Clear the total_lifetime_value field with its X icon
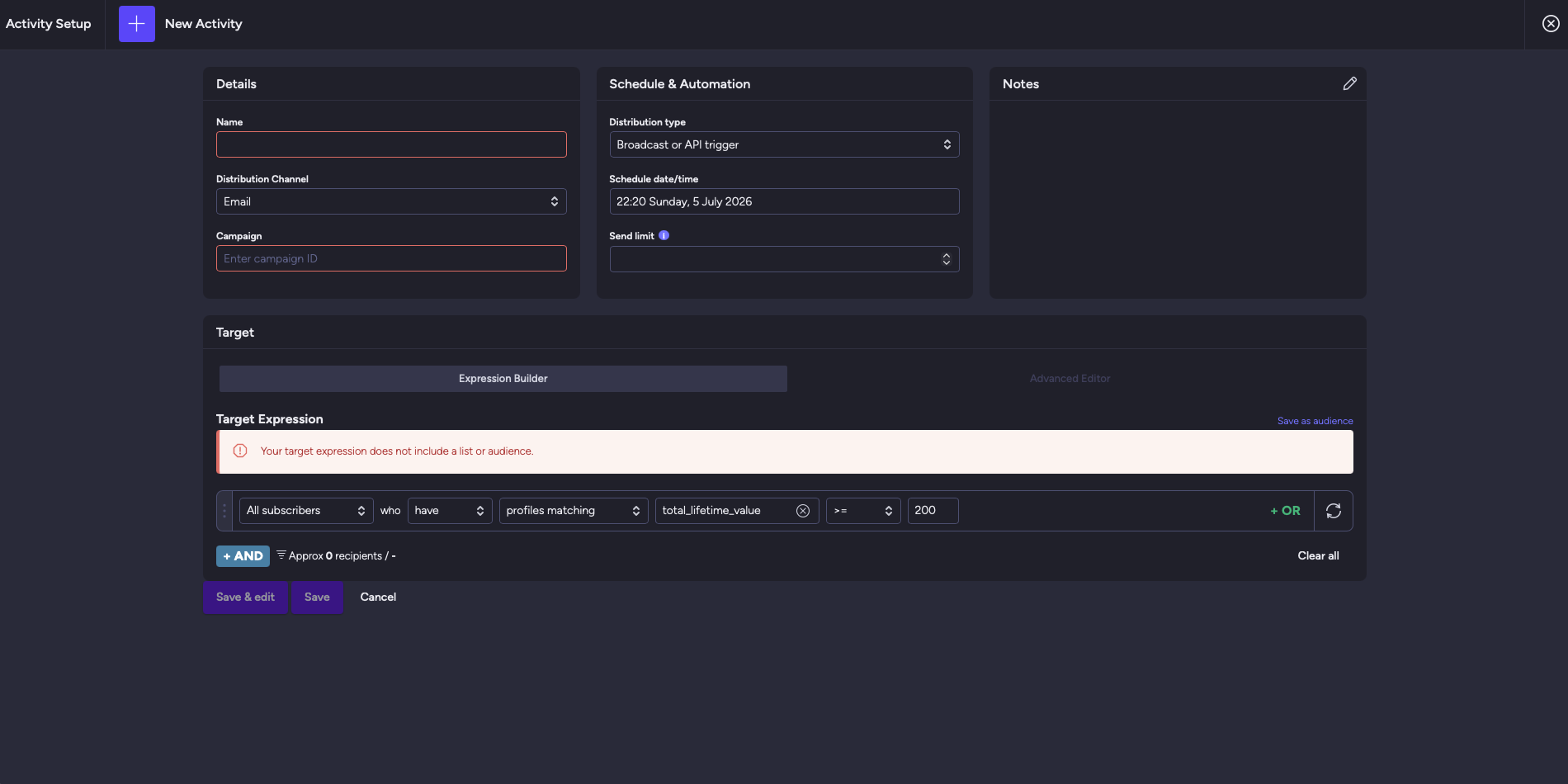 pyautogui.click(x=802, y=511)
